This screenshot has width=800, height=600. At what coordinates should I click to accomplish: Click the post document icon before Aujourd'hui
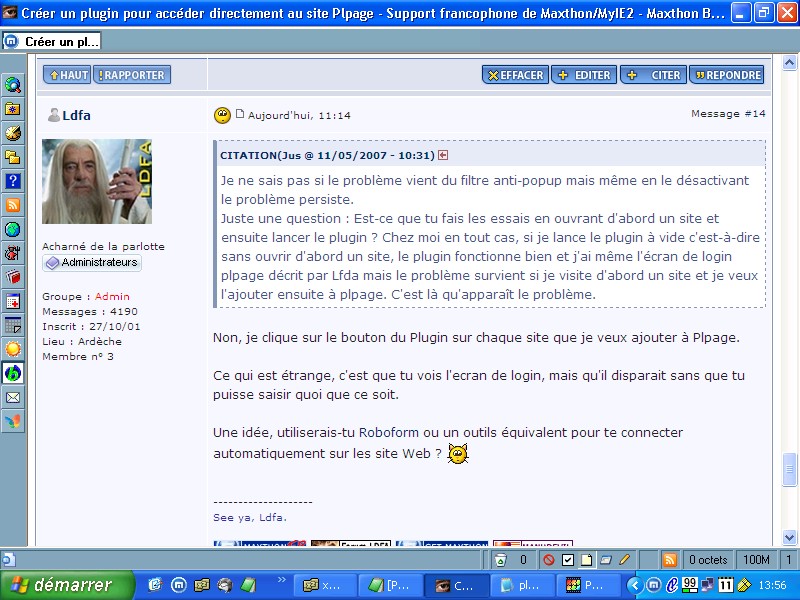click(x=240, y=114)
